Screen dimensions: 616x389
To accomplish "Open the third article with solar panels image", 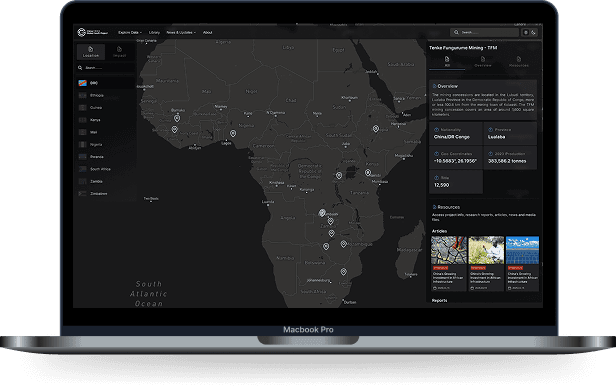I will 522,263.
